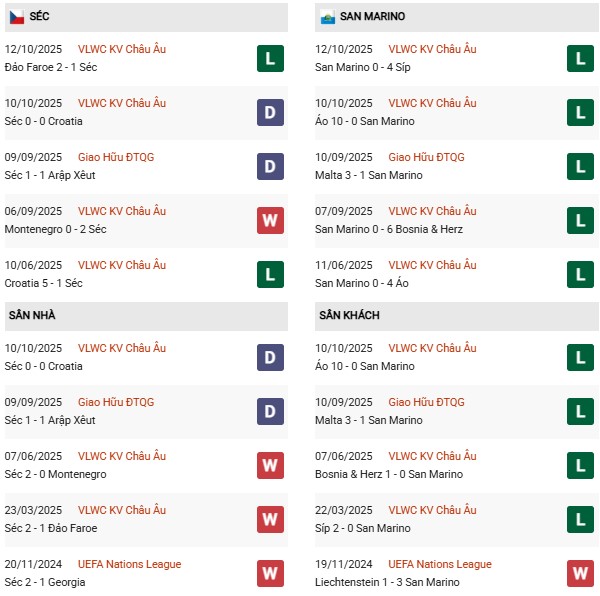This screenshot has height=596, width=600.
Task: Open VLWC KV Châu Âu link dated 23/03/2025
Action: pyautogui.click(x=122, y=510)
